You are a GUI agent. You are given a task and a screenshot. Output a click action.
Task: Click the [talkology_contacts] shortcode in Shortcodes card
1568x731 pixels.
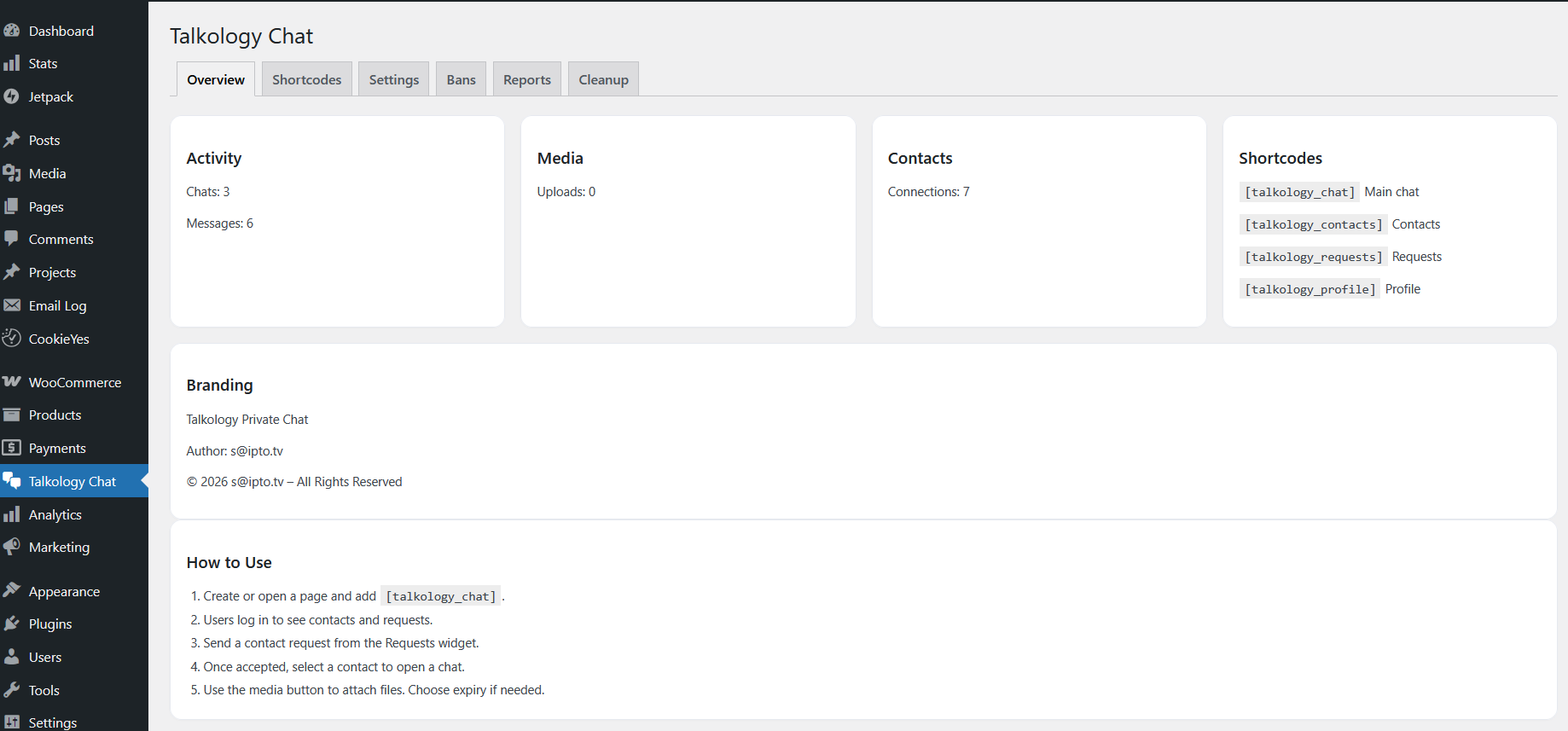[1312, 224]
